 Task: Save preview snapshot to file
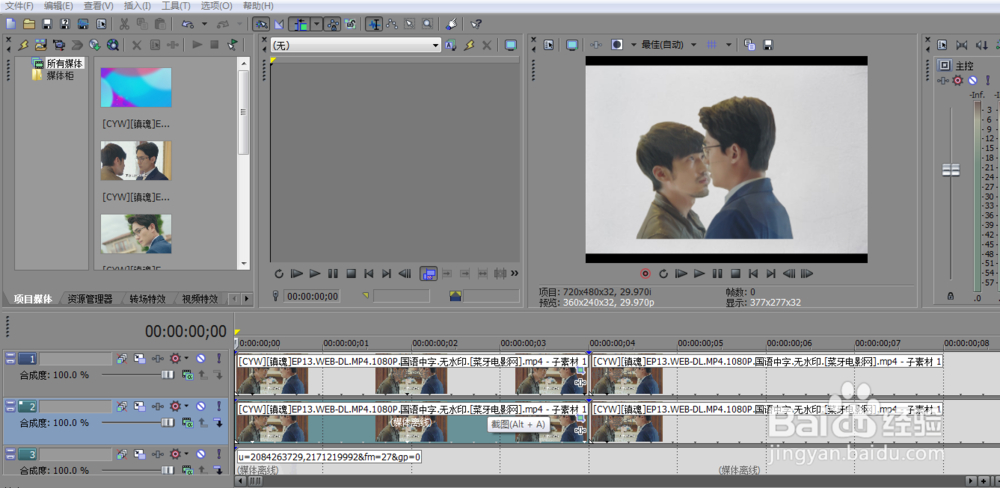pyautogui.click(x=768, y=45)
